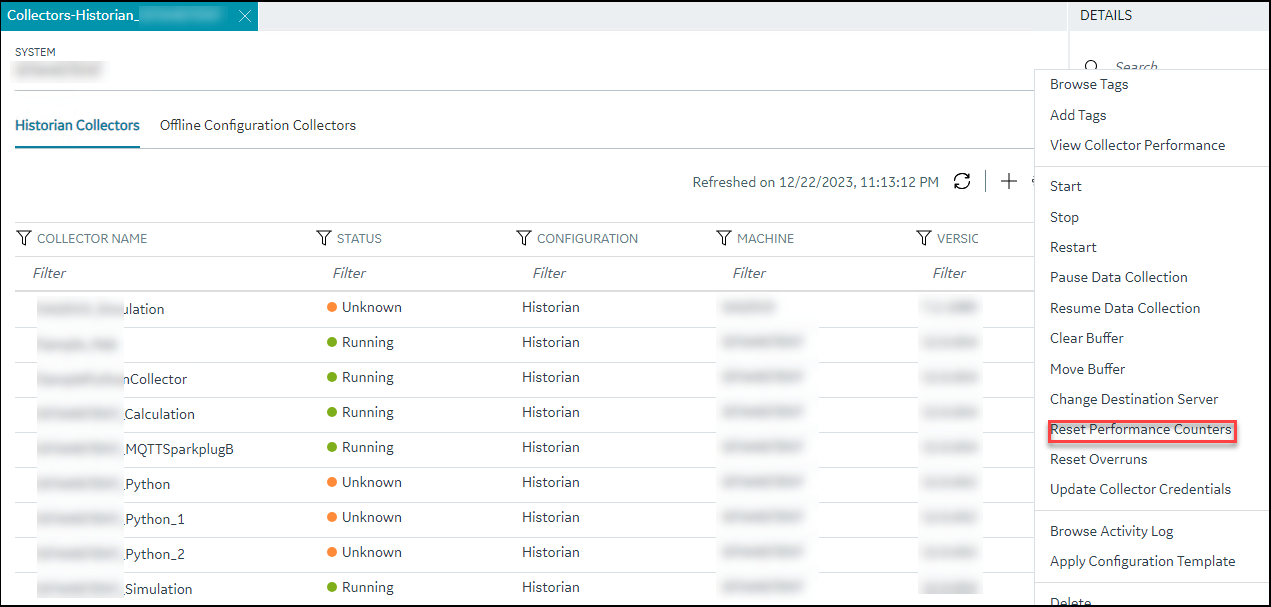Open Version column filter icon

point(924,238)
